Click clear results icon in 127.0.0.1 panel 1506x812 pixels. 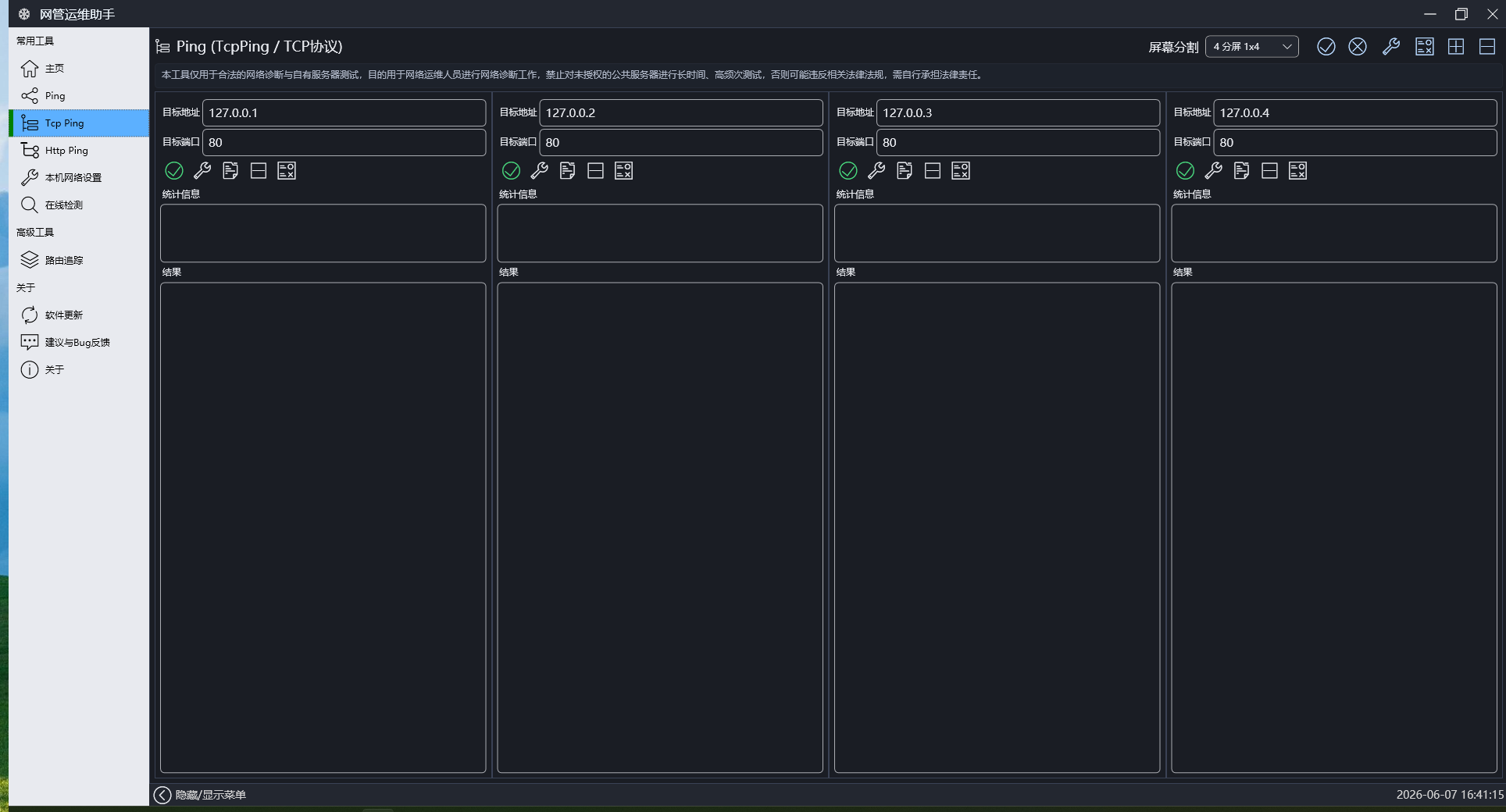pos(287,170)
